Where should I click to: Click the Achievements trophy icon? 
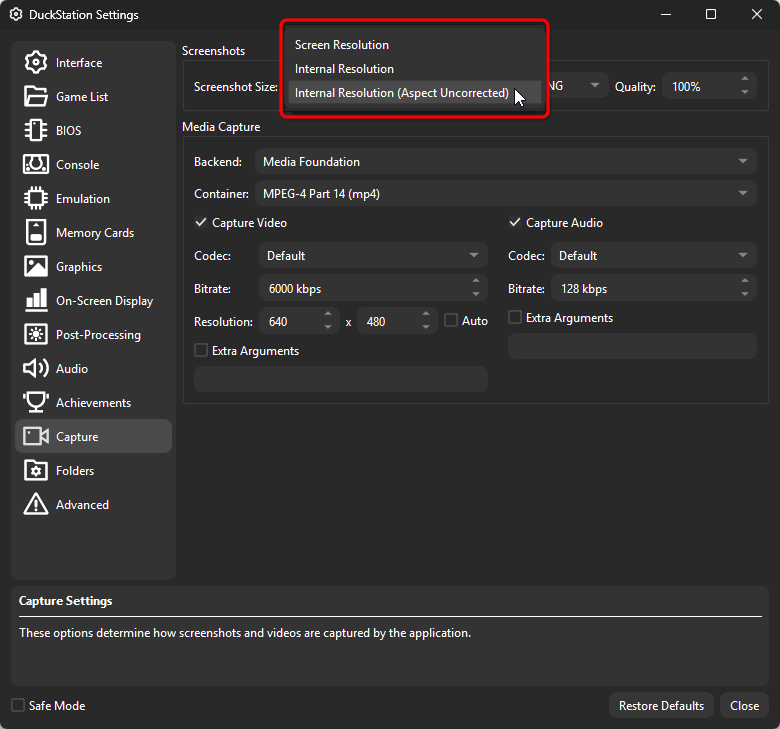(36, 403)
